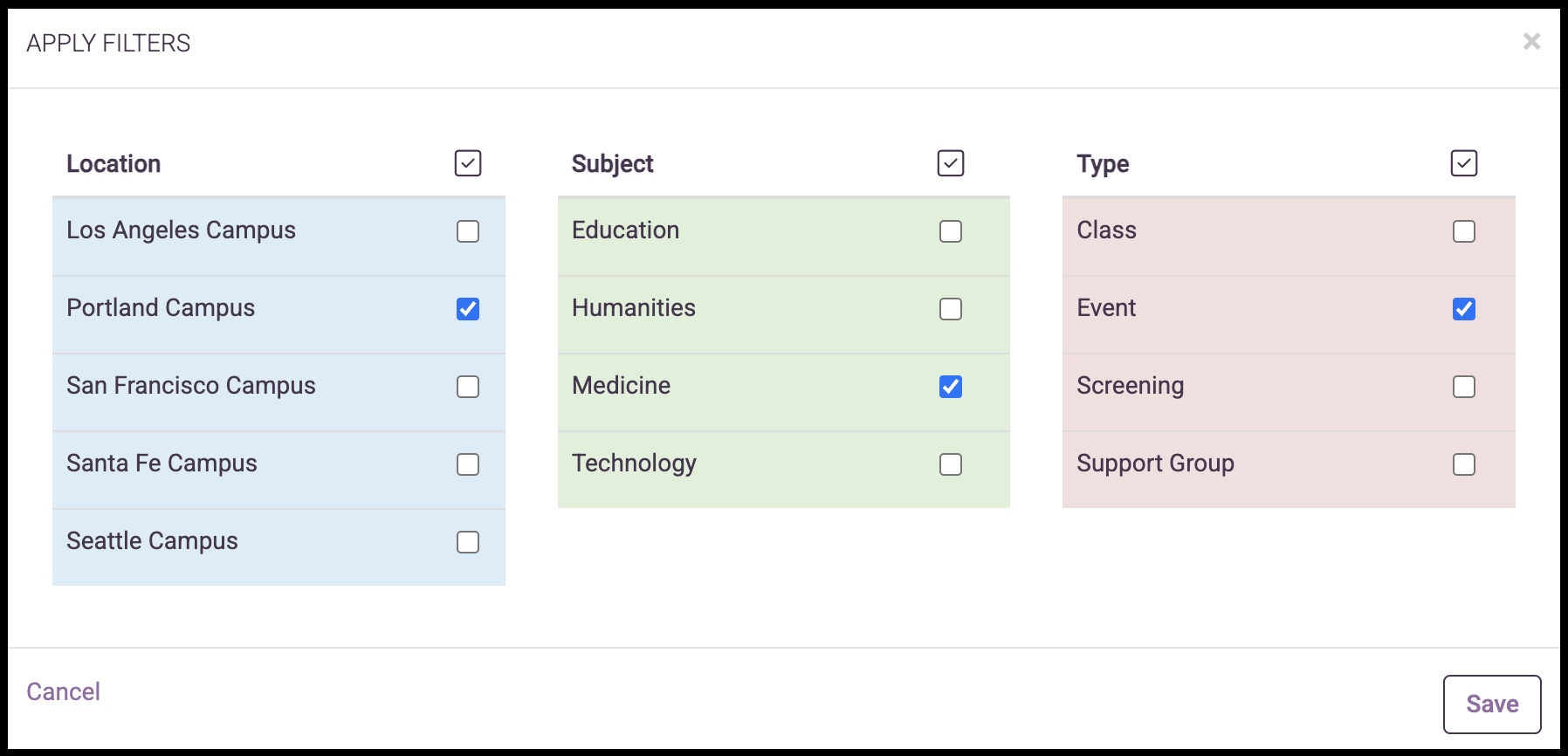The width and height of the screenshot is (1568, 756).
Task: Toggle the select-all Location checkbox
Action: (468, 163)
